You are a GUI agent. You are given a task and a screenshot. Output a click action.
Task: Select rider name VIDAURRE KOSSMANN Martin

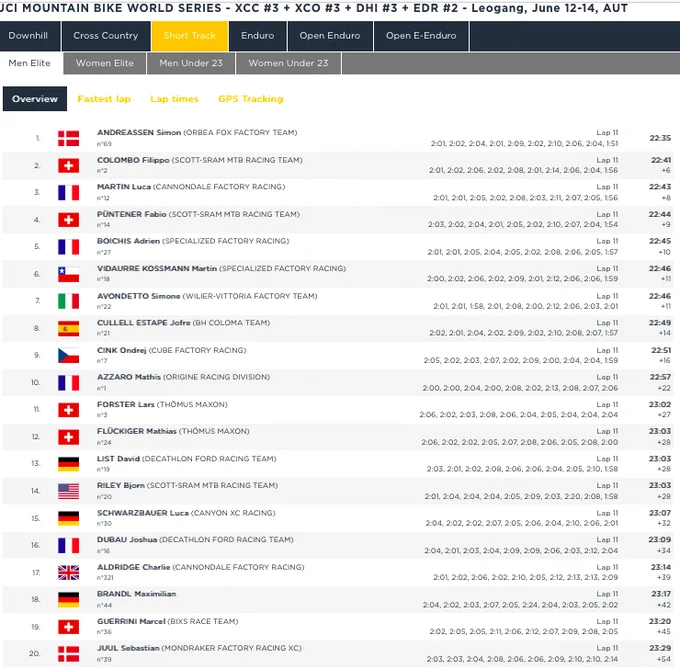157,268
